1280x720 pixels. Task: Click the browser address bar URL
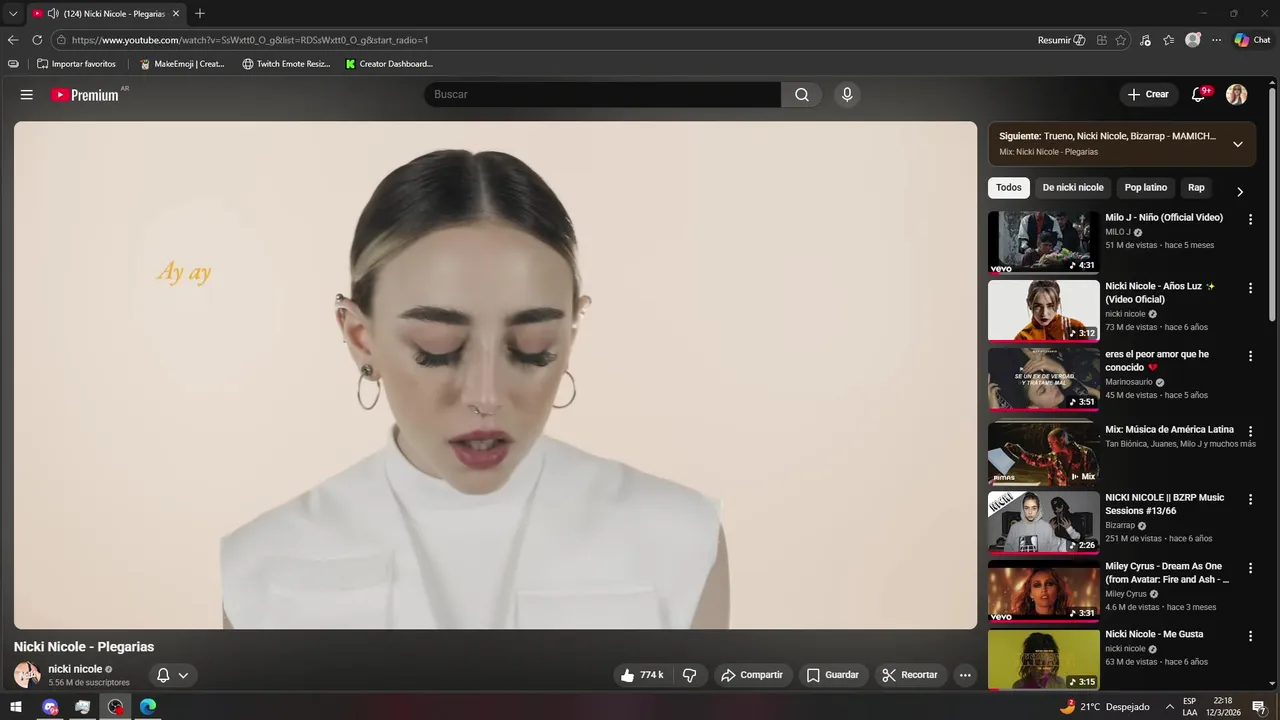pyautogui.click(x=250, y=40)
